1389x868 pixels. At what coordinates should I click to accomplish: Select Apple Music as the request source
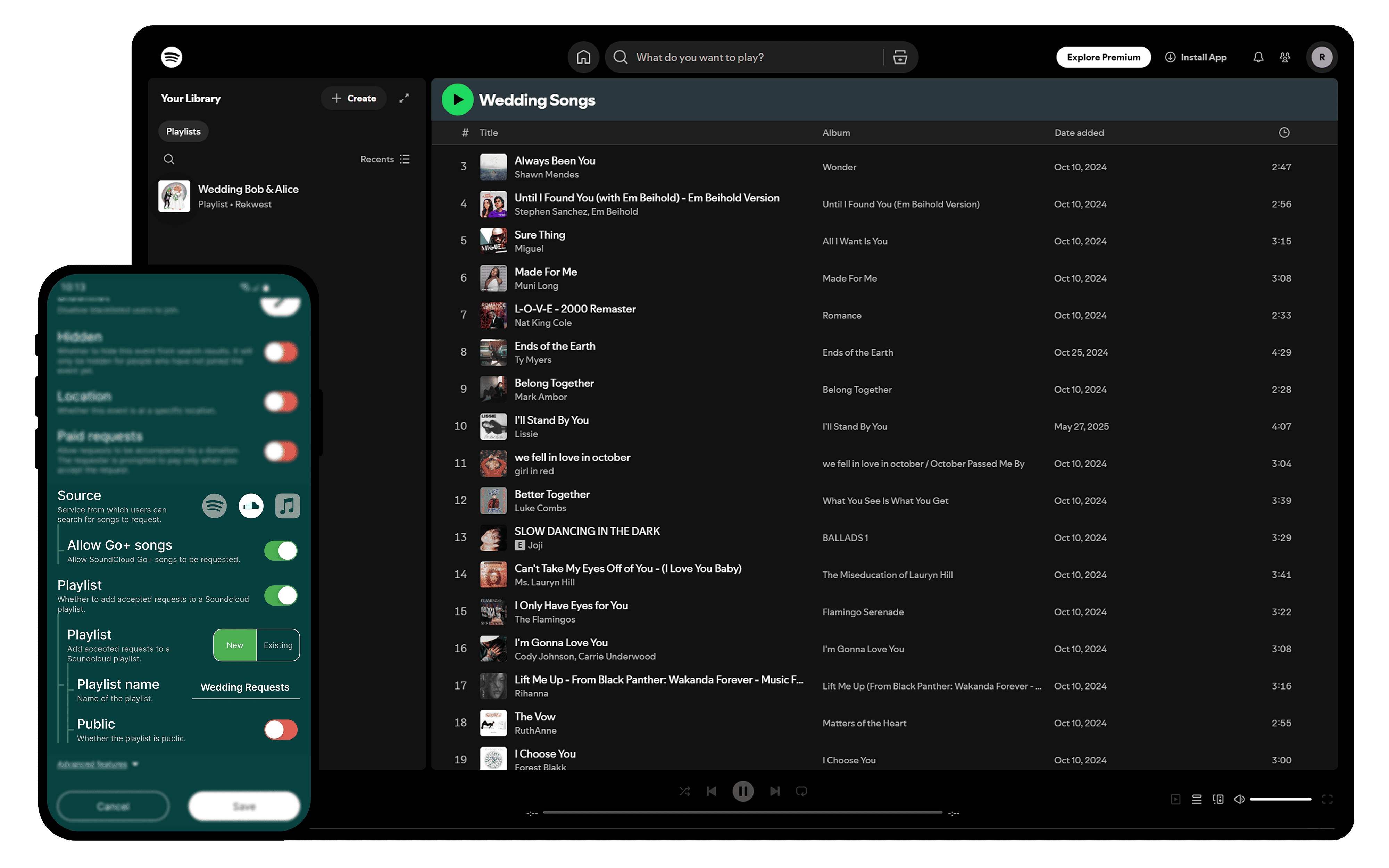pyautogui.click(x=287, y=506)
